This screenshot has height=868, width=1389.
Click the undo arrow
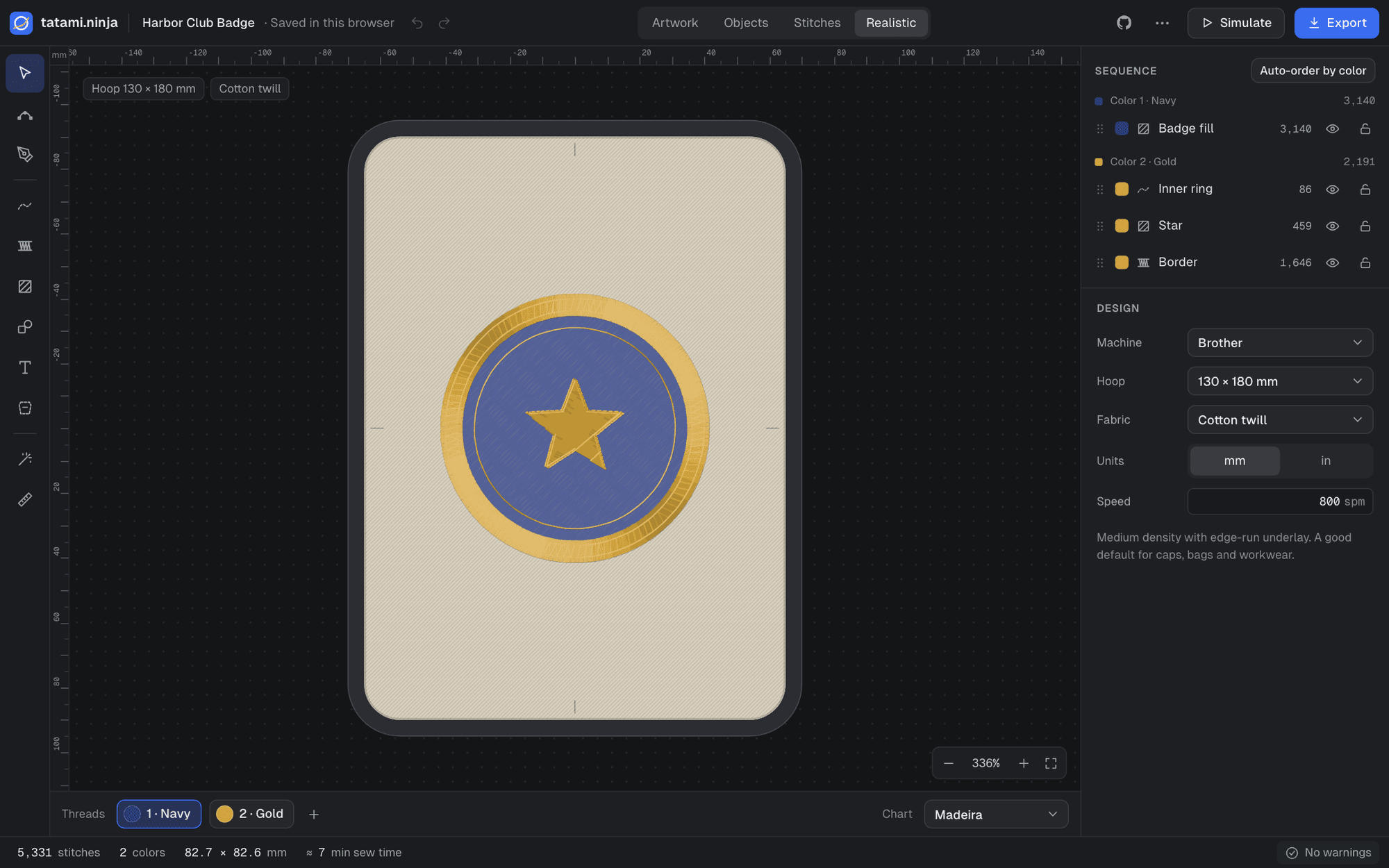(x=417, y=23)
